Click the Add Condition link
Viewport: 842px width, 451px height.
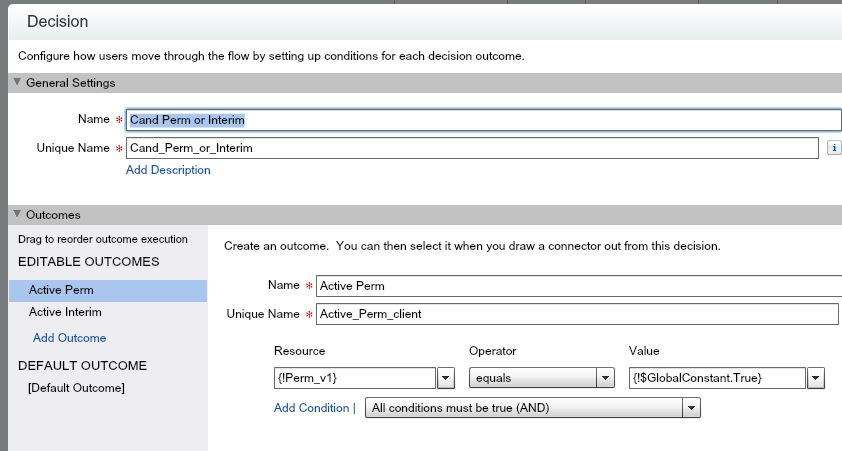pyautogui.click(x=311, y=408)
